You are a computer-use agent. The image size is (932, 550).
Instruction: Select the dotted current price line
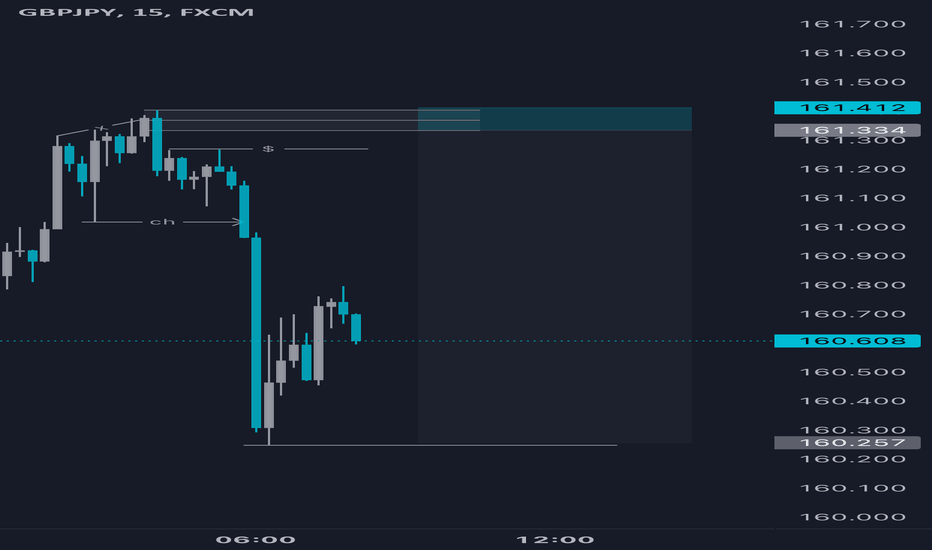coord(386,341)
